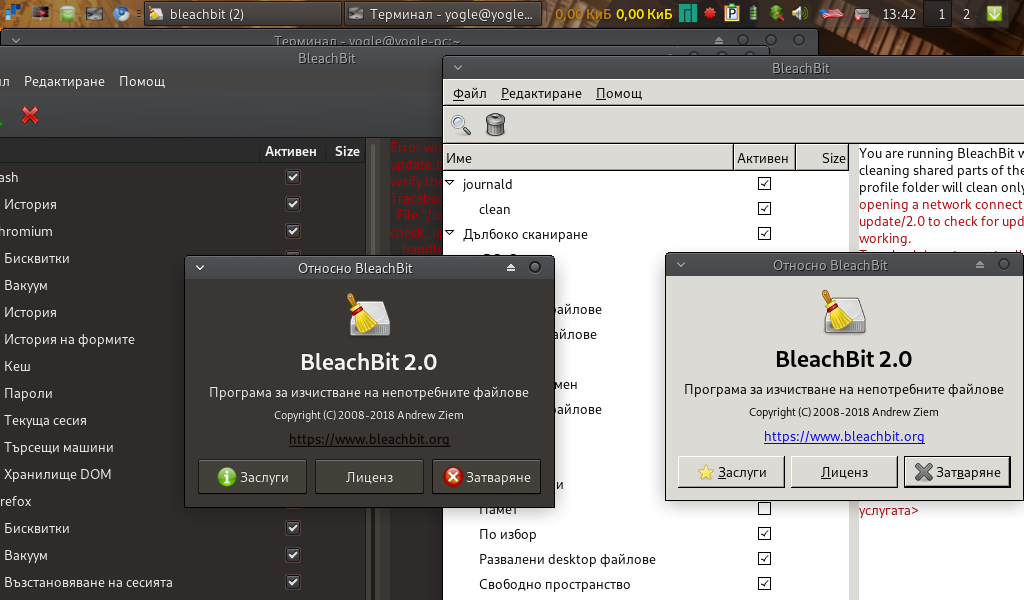Click the red X abort icon in dark BleachBit toolbar
This screenshot has width=1024, height=600.
click(x=30, y=115)
